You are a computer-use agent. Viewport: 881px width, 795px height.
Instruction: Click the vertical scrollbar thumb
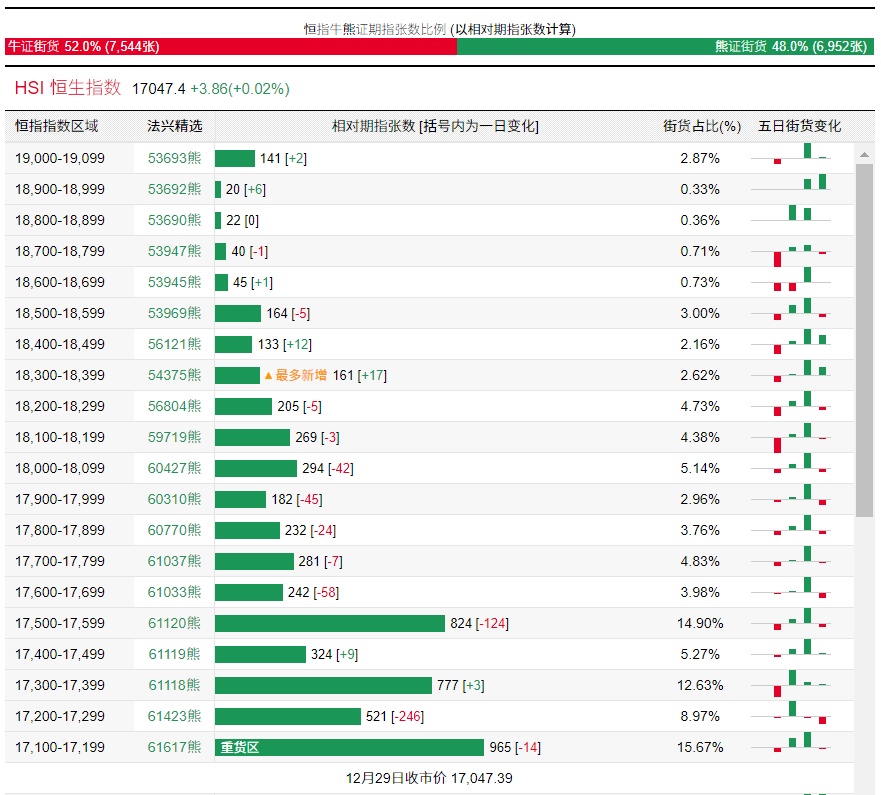point(865,340)
